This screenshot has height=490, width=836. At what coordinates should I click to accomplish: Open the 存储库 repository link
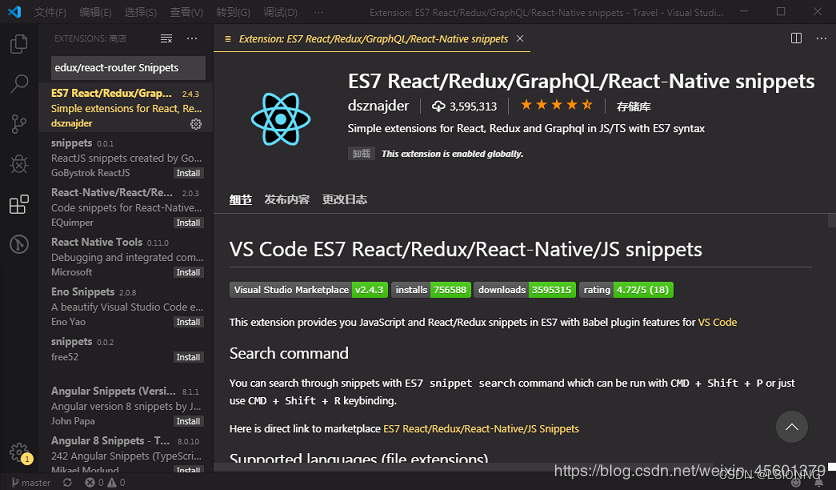point(633,107)
